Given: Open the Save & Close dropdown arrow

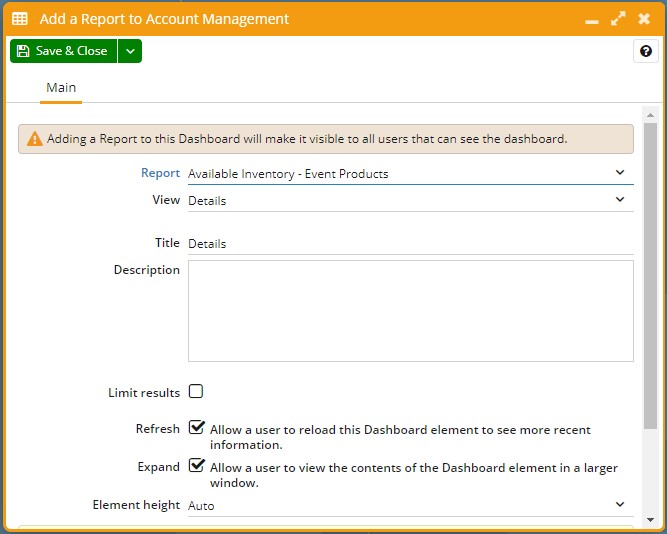Looking at the screenshot, I should (130, 51).
